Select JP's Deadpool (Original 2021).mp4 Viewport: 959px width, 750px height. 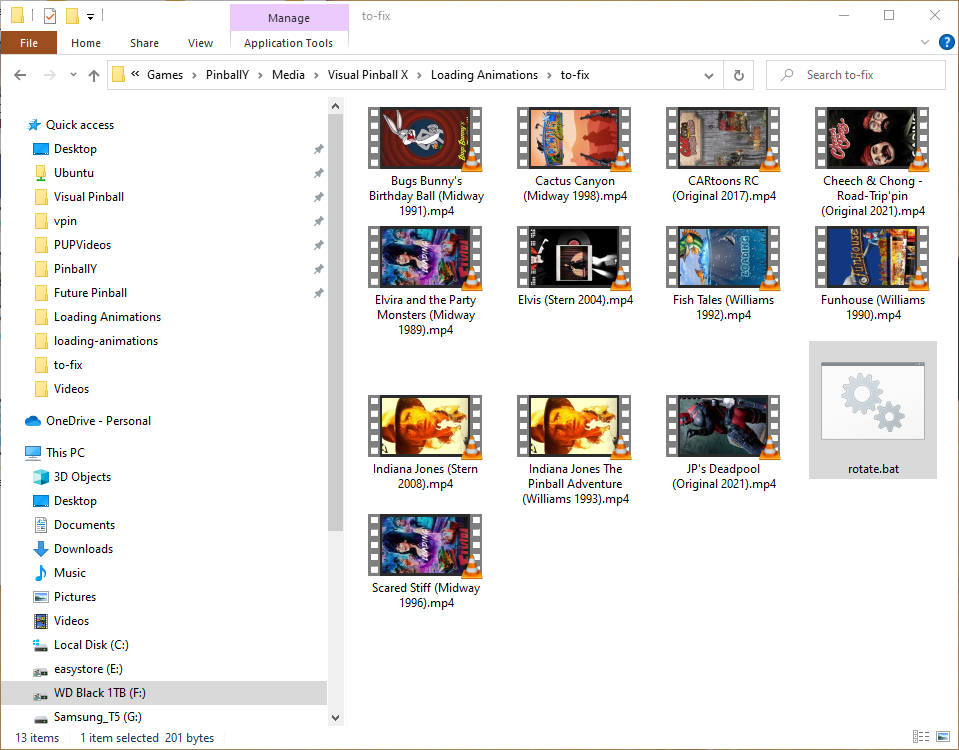(724, 443)
